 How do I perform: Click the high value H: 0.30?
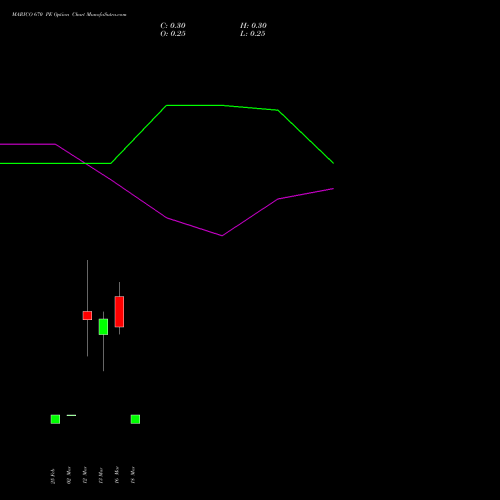click(x=253, y=26)
